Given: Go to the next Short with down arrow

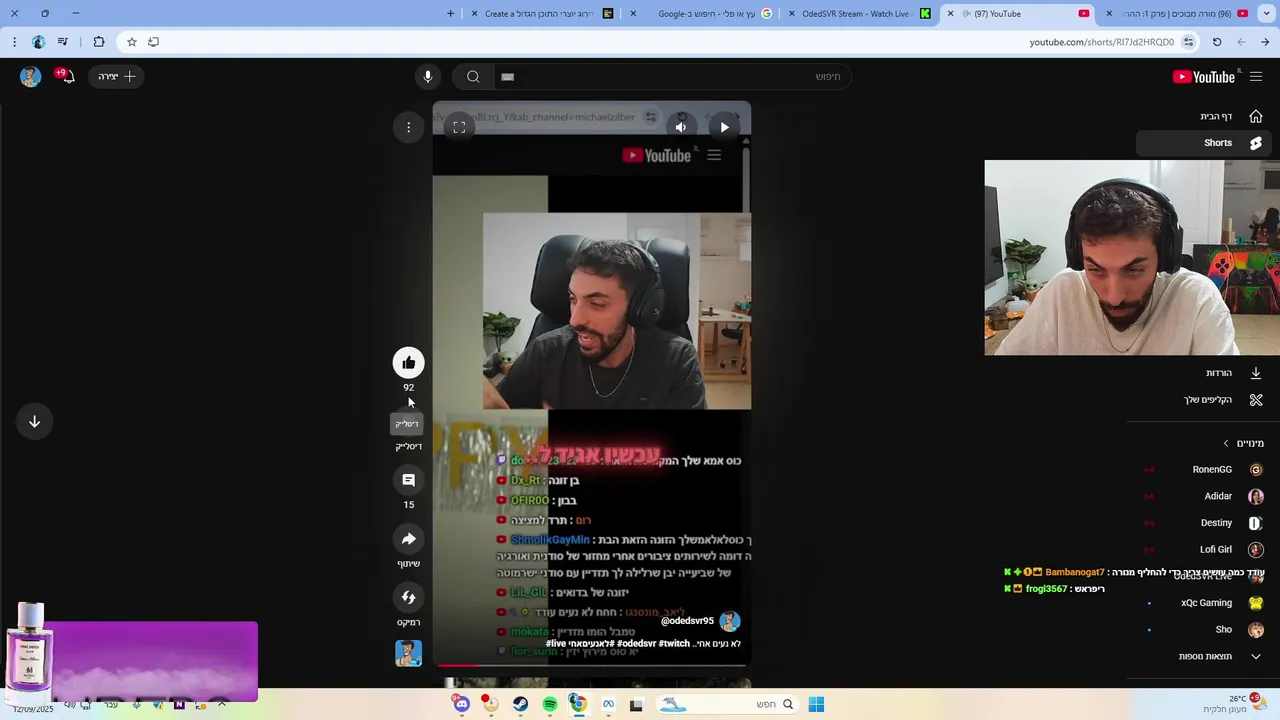Looking at the screenshot, I should point(34,421).
